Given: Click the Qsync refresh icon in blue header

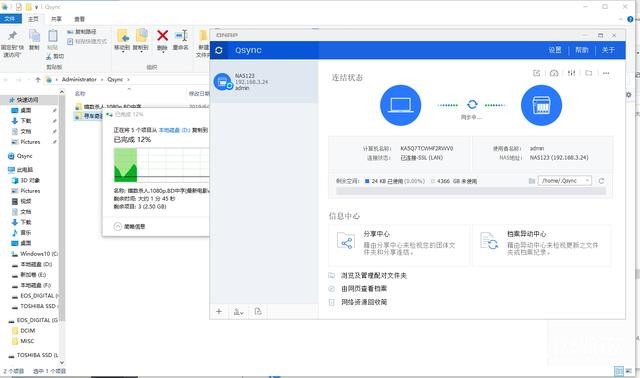Looking at the screenshot, I should (219, 50).
